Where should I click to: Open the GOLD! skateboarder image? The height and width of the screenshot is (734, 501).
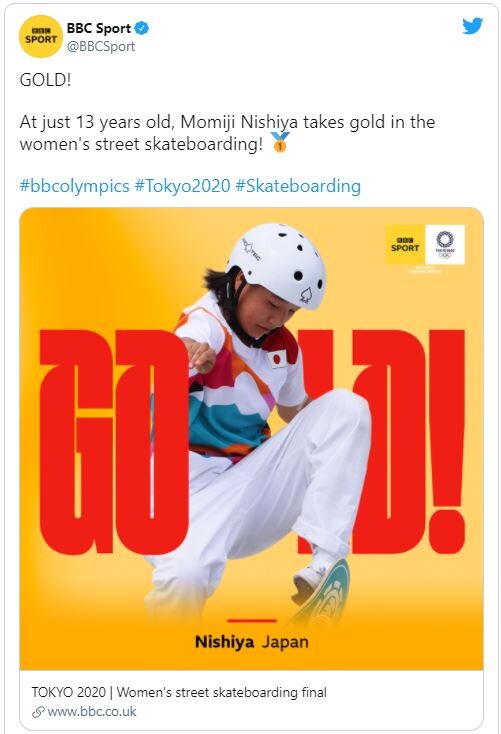(251, 439)
